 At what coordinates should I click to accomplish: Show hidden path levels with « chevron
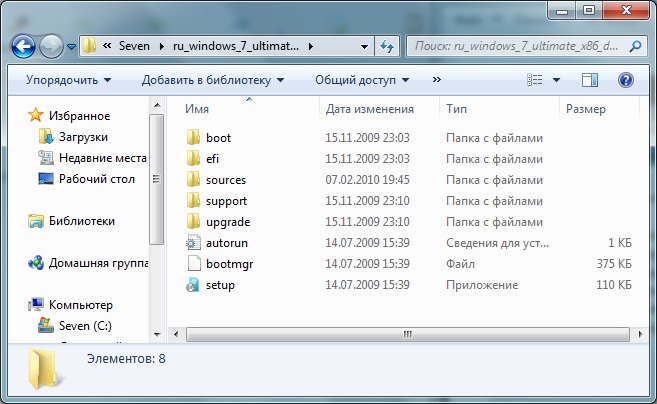pyautogui.click(x=107, y=46)
